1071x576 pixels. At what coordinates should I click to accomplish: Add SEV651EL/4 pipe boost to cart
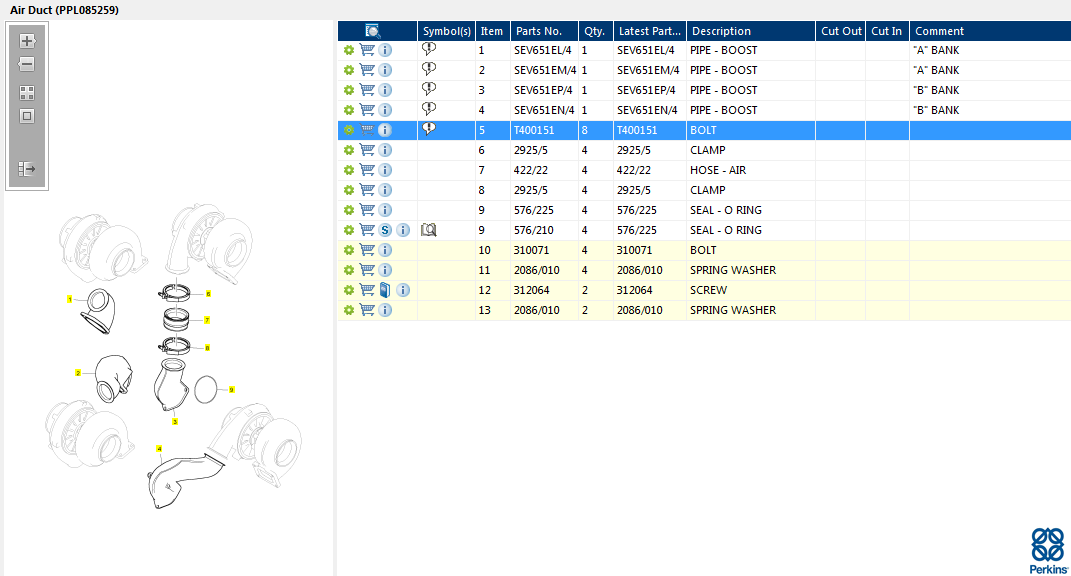pyautogui.click(x=367, y=50)
